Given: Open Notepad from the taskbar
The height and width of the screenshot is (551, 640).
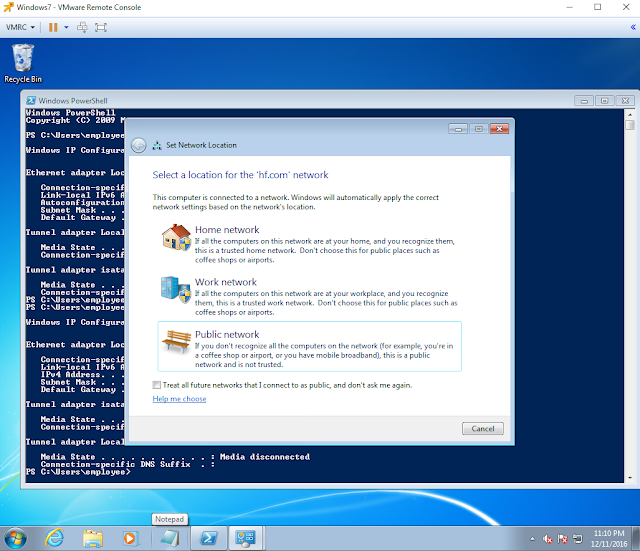Looking at the screenshot, I should pos(170,538).
